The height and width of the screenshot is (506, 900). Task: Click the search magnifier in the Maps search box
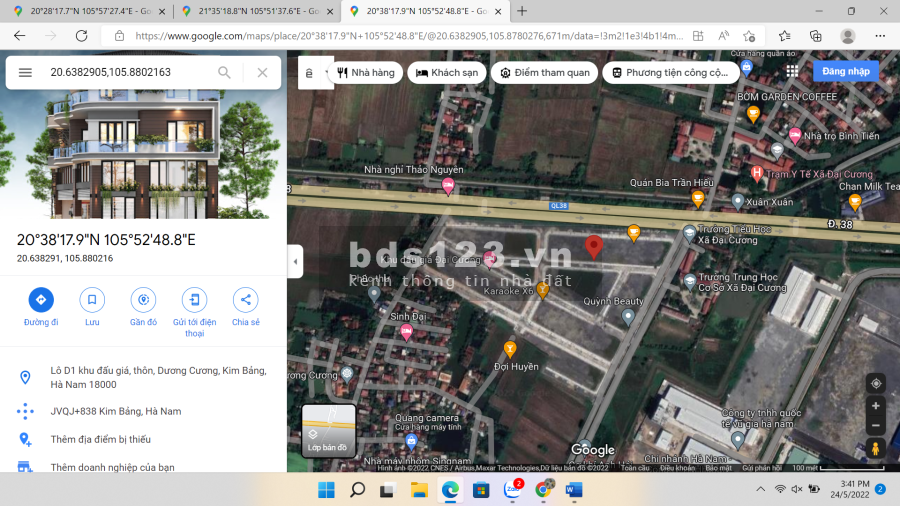pyautogui.click(x=224, y=72)
